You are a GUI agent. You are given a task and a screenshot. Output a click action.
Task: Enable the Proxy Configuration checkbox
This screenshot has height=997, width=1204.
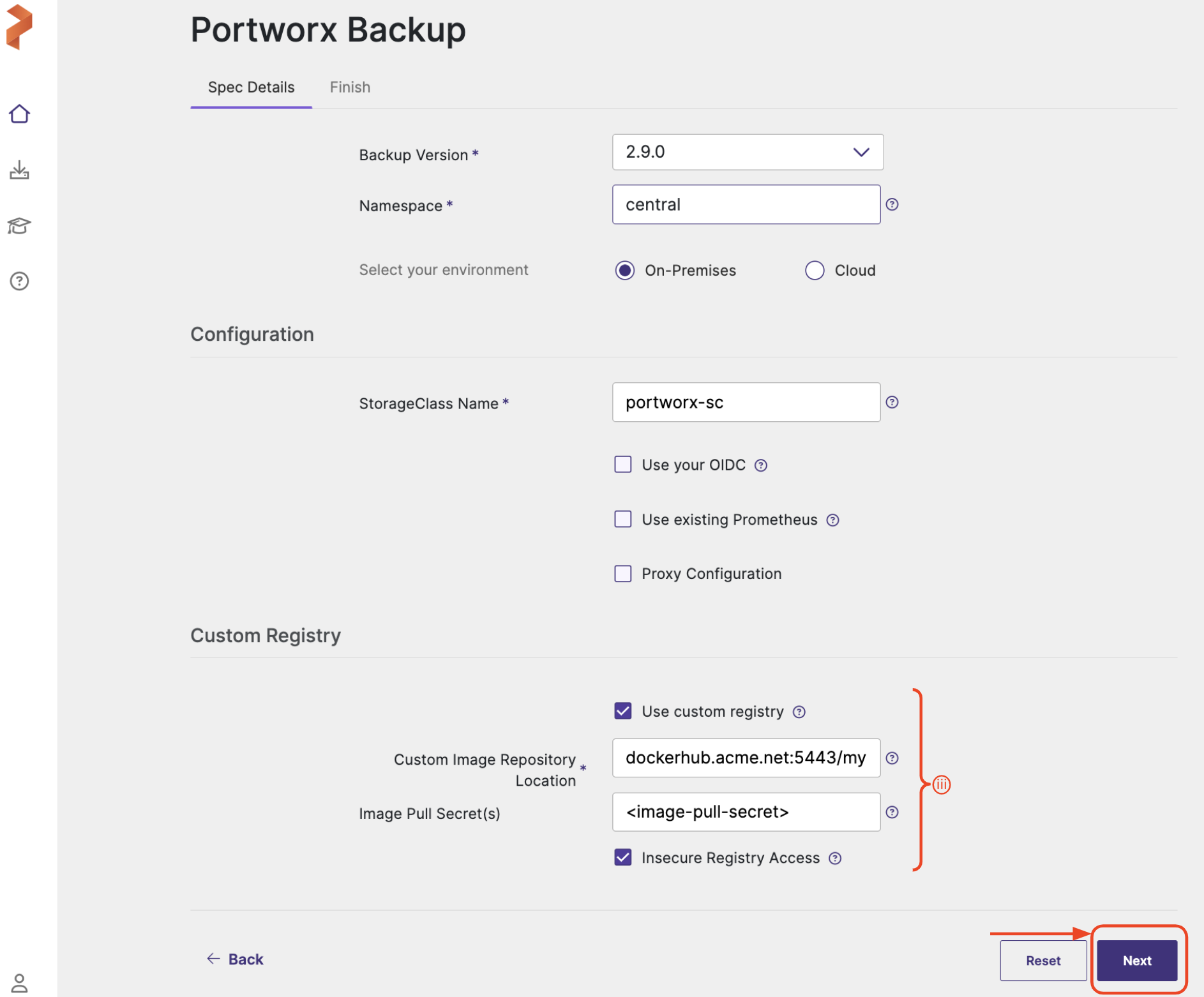coord(623,573)
